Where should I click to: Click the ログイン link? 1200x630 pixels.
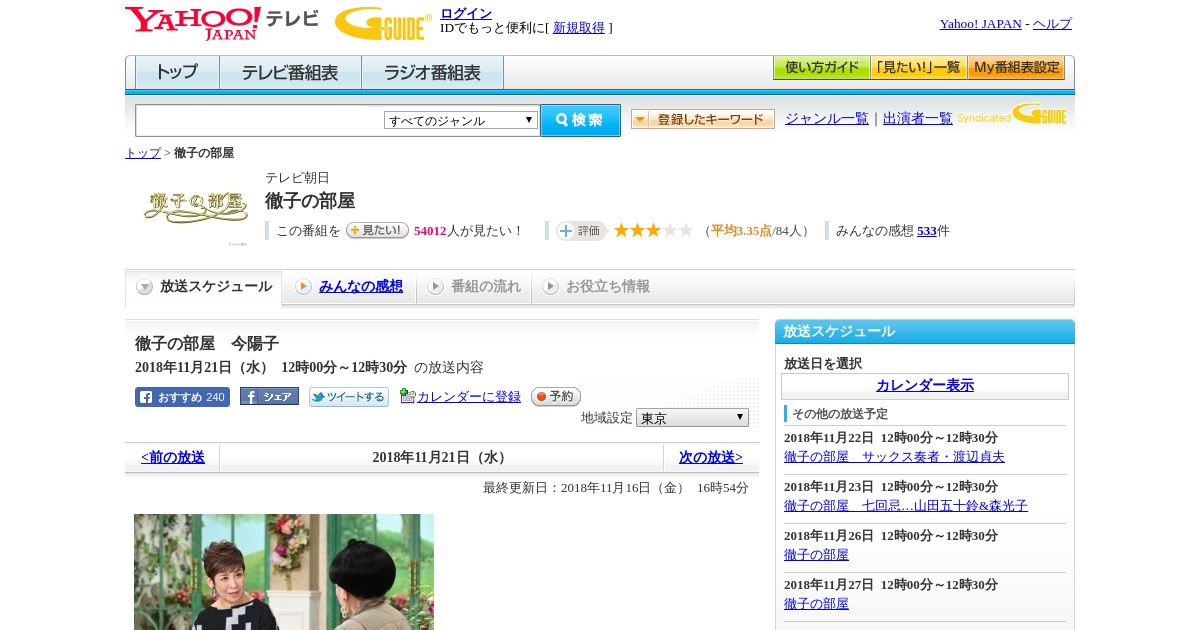(x=466, y=13)
